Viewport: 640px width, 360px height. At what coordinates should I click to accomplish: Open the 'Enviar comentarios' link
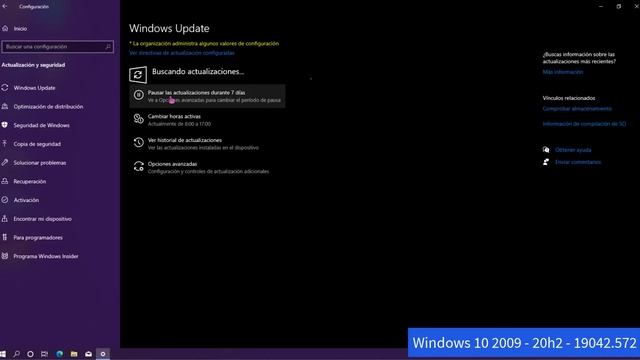coord(578,162)
